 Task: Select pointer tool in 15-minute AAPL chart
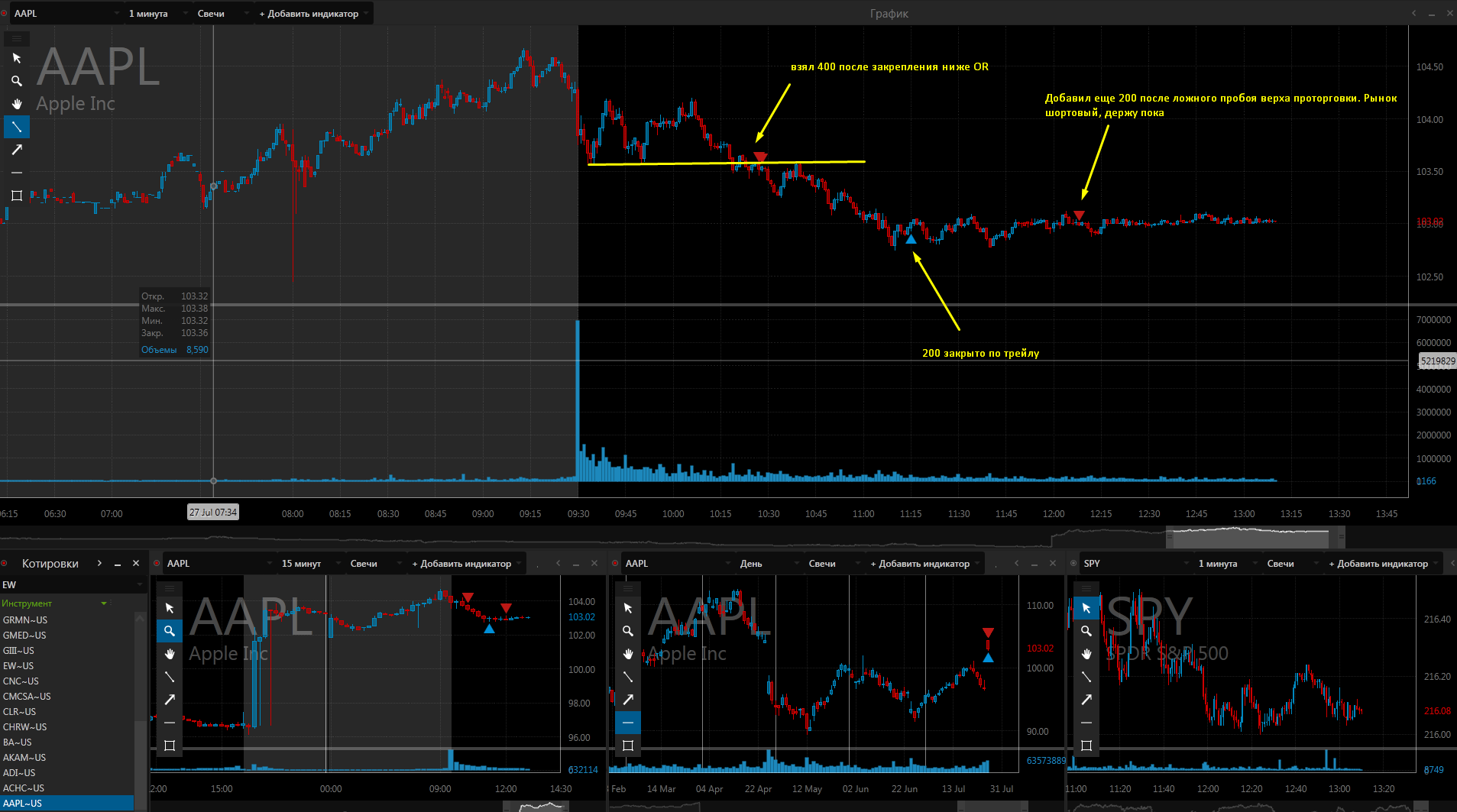170,608
